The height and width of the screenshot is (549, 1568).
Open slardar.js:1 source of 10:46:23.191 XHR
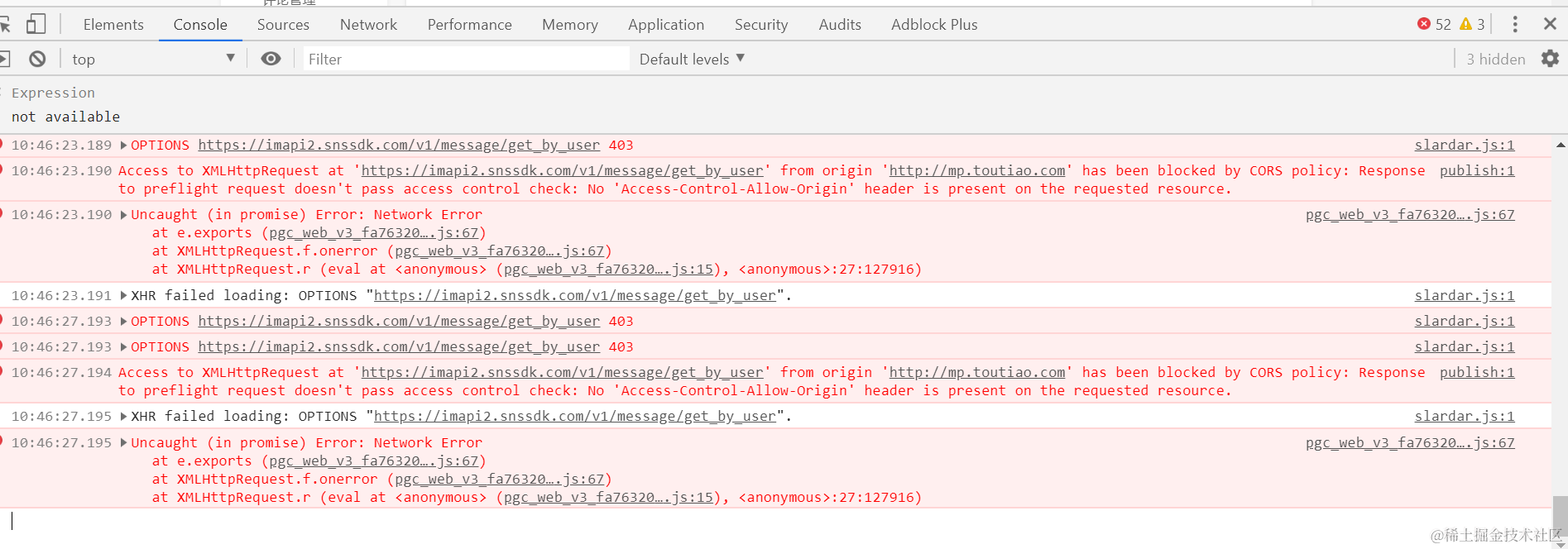(x=1465, y=296)
